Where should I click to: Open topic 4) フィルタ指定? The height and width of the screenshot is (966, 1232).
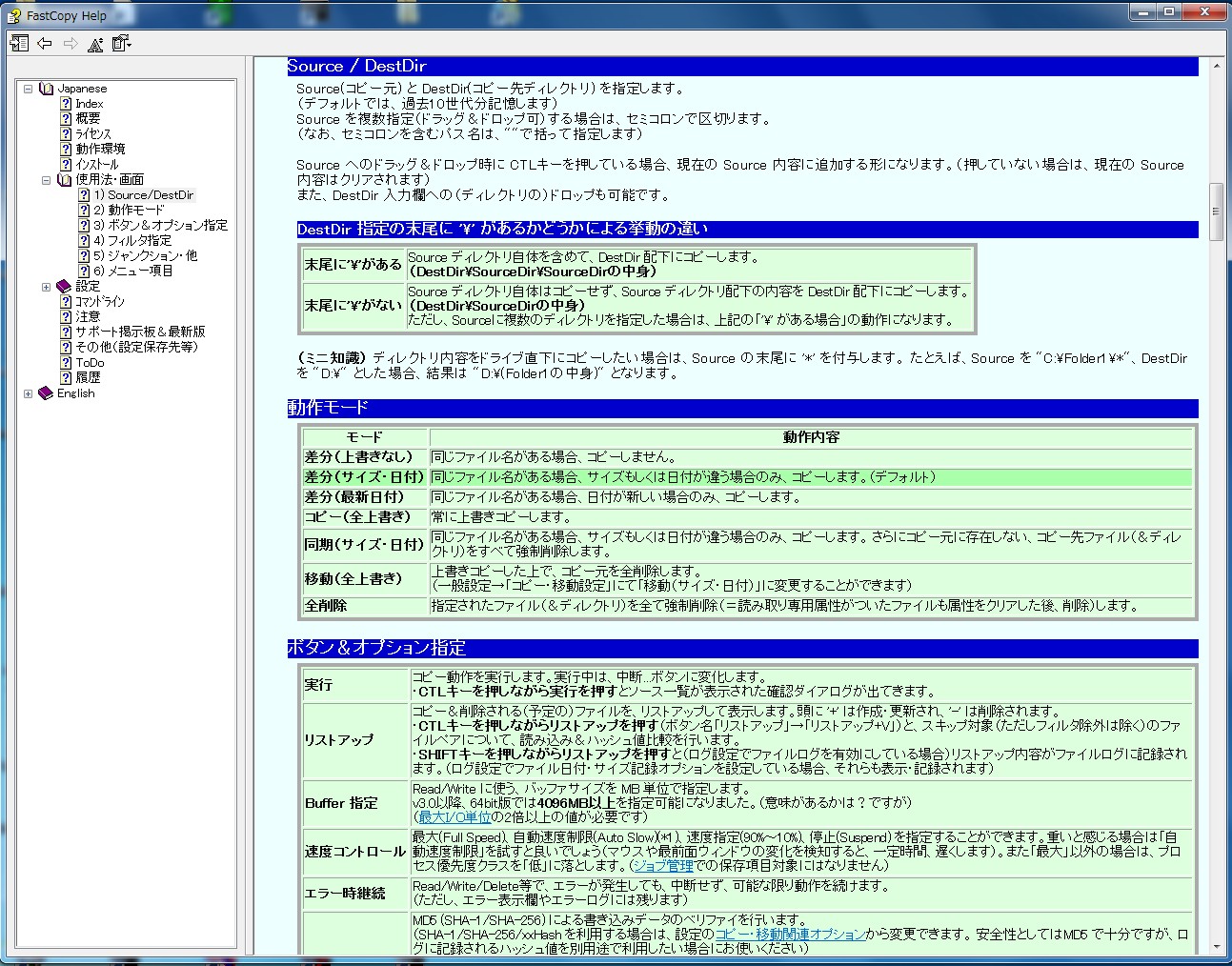tap(132, 240)
